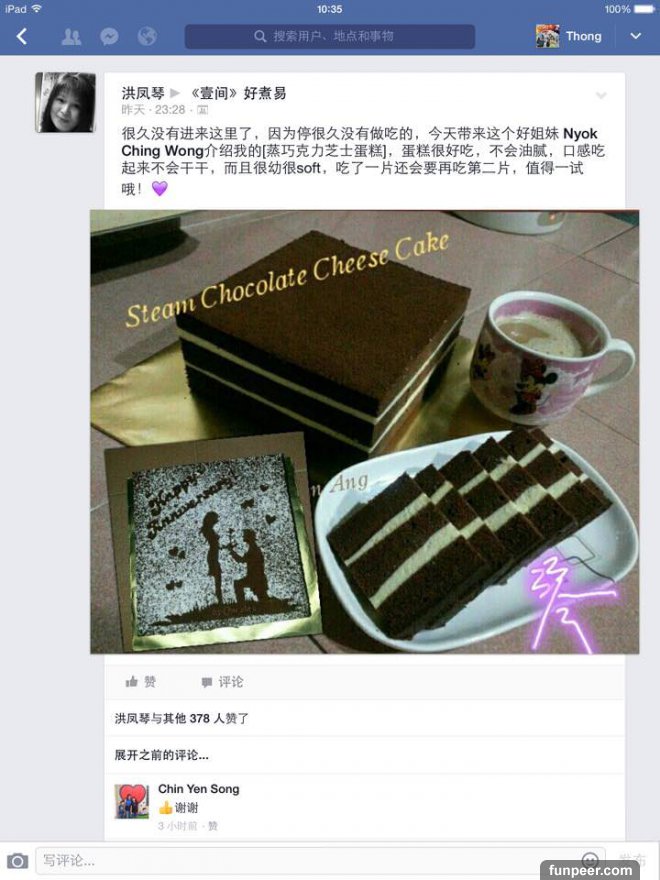Open Thong's profile from the top bar
Viewport: 660px width, 880px height.
click(569, 36)
